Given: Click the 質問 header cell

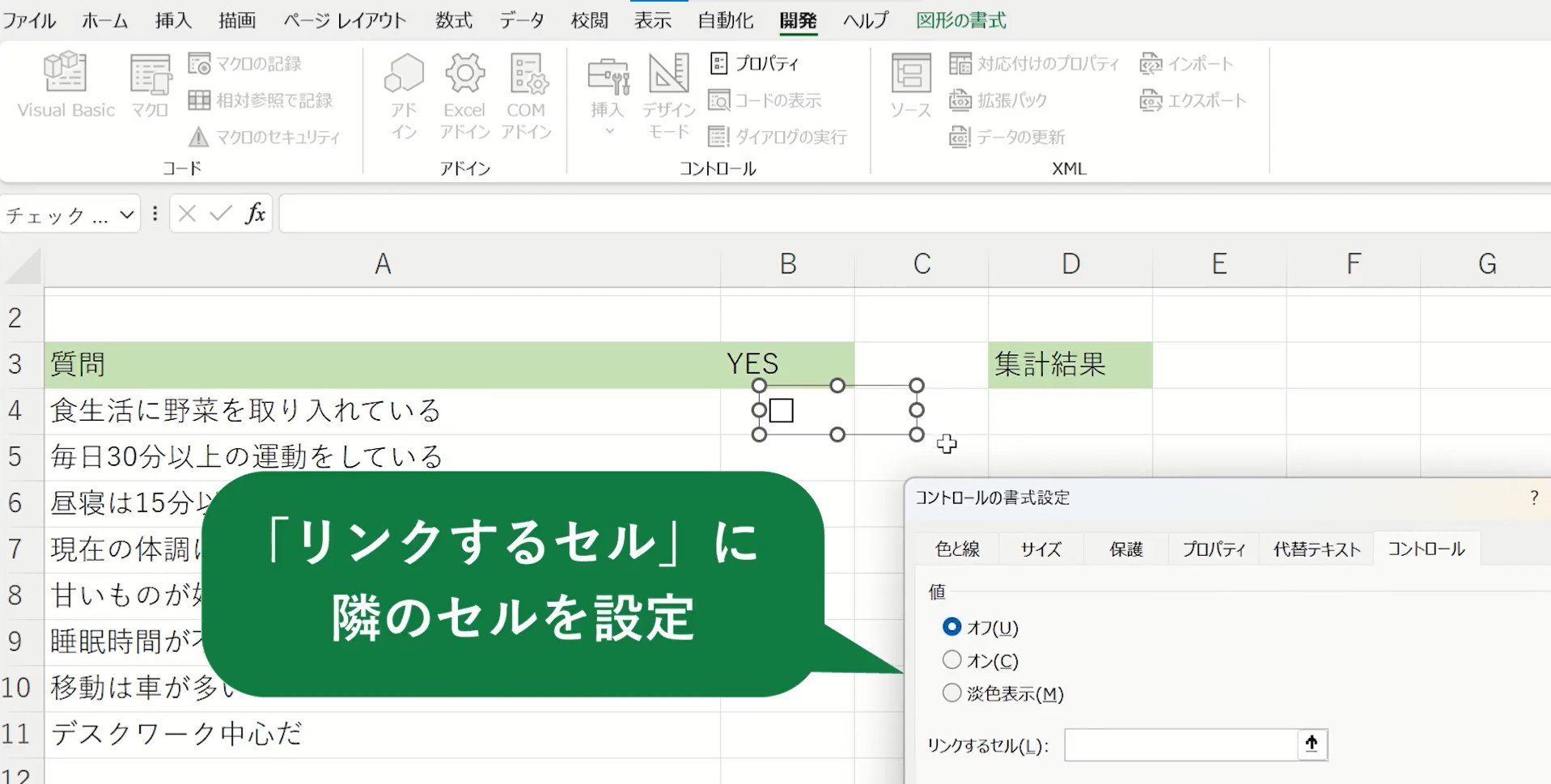Looking at the screenshot, I should [383, 365].
